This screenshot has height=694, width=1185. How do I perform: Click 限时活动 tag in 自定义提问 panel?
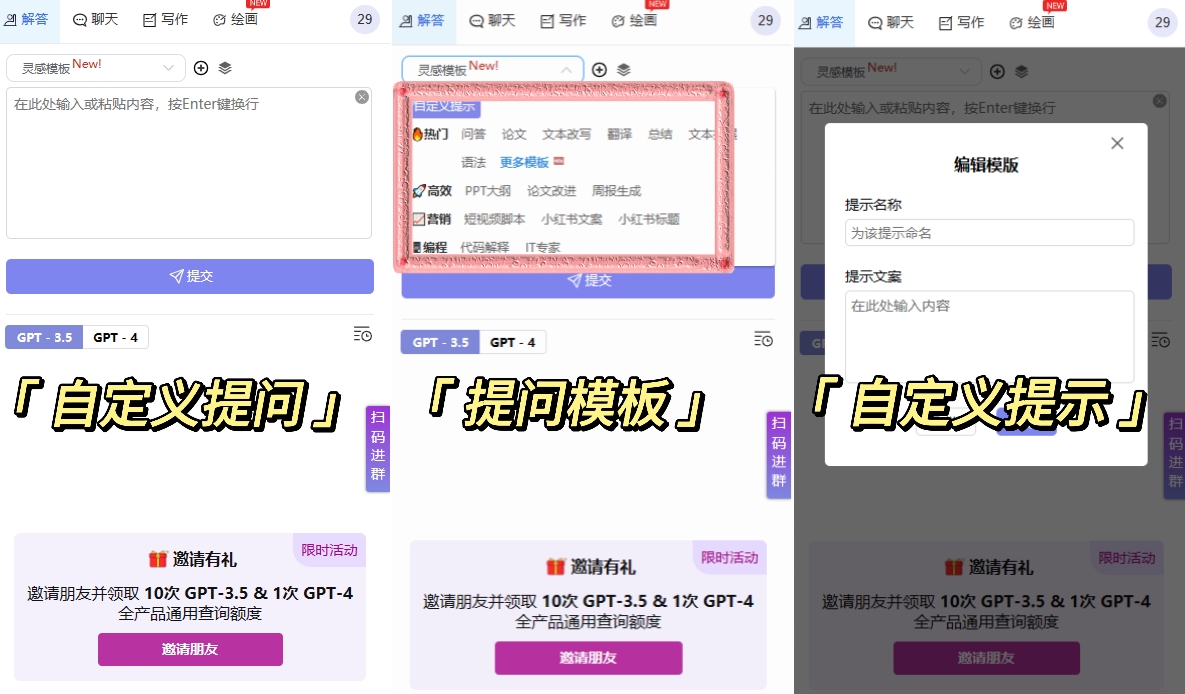tap(330, 550)
